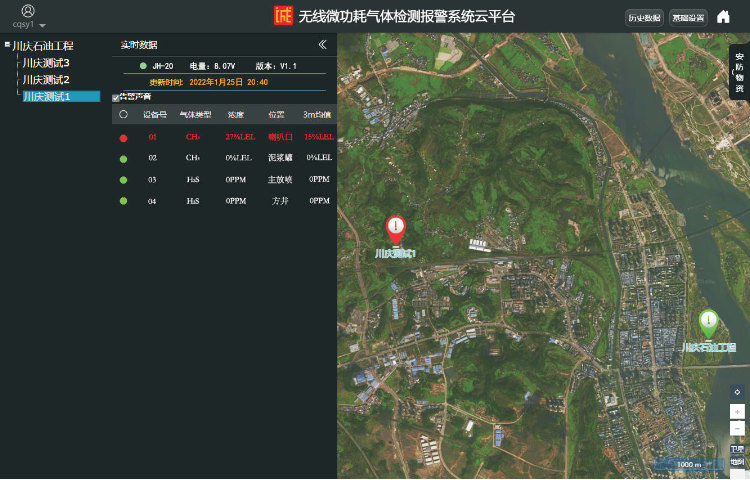This screenshot has height=480, width=750.
Task: Open the settings button beside 历史数据
Action: pos(688,18)
